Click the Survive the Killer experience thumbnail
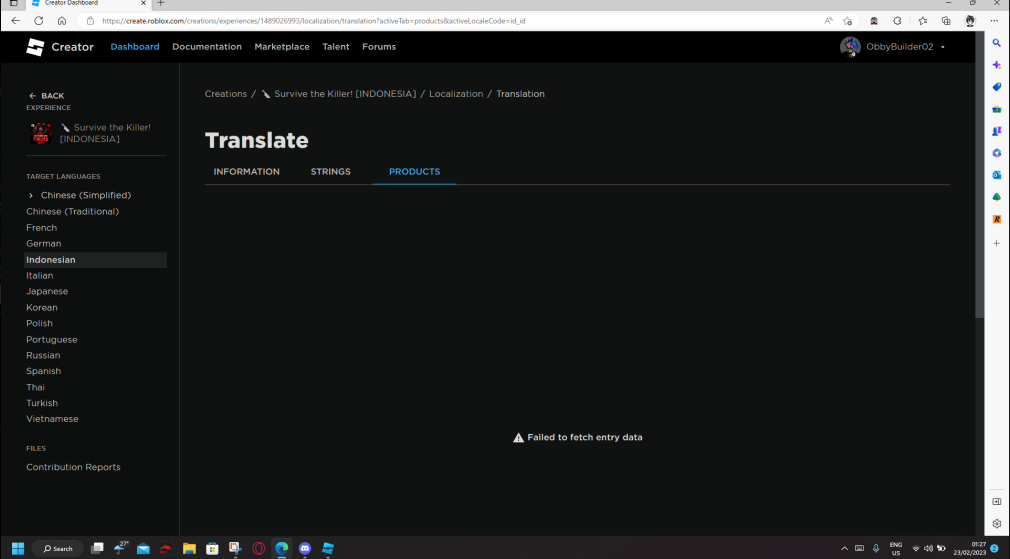This screenshot has width=1010, height=559. (x=41, y=133)
